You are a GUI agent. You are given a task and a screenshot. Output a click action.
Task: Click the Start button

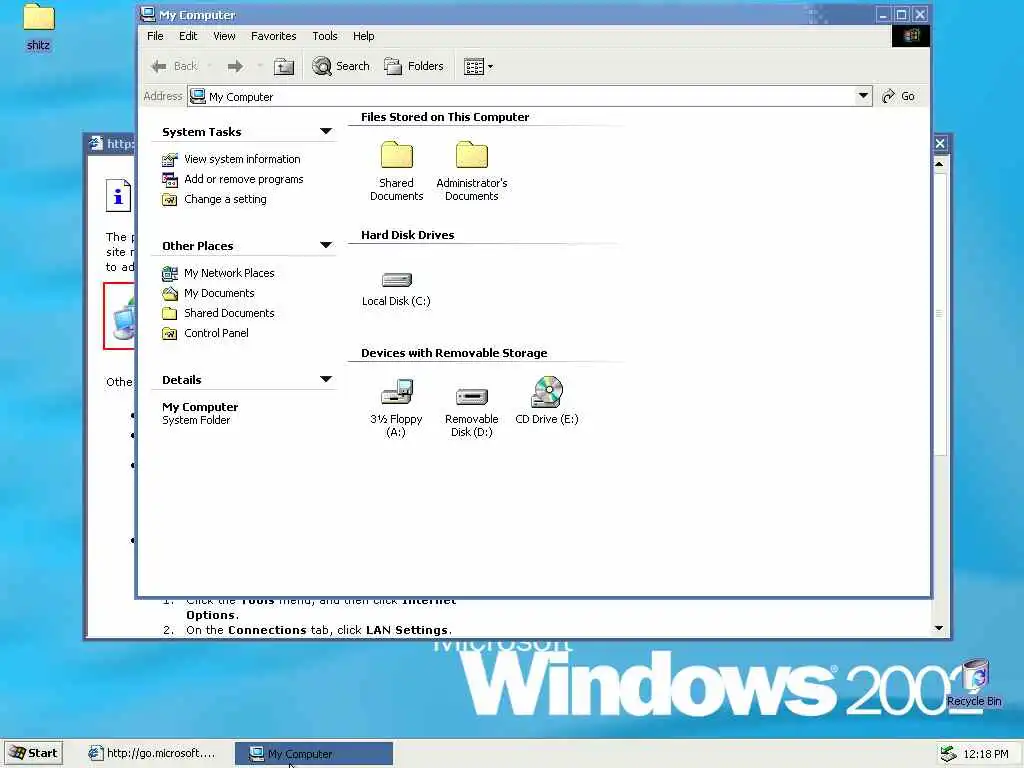coord(34,753)
